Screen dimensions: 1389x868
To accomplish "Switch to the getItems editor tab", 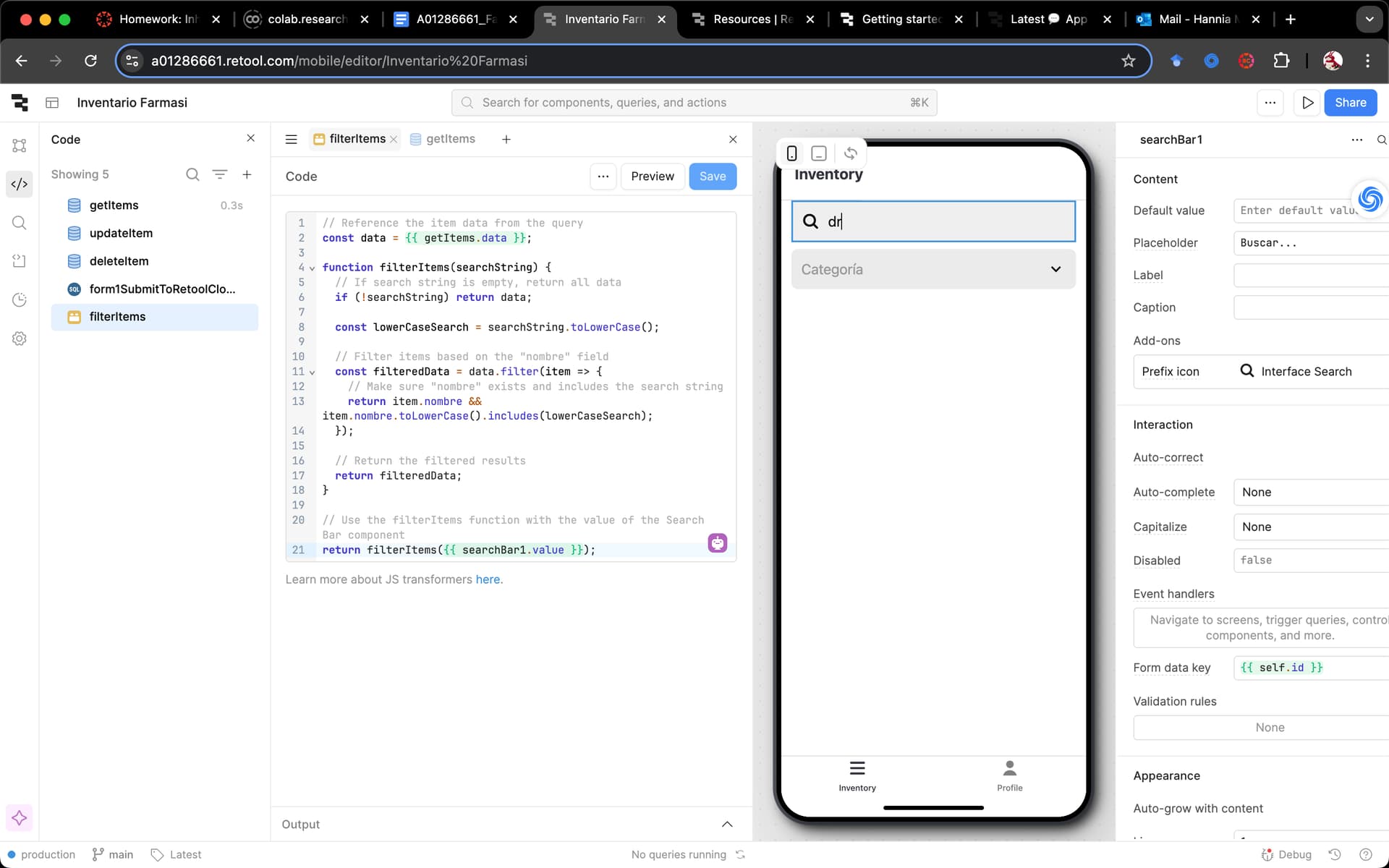I will (443, 139).
